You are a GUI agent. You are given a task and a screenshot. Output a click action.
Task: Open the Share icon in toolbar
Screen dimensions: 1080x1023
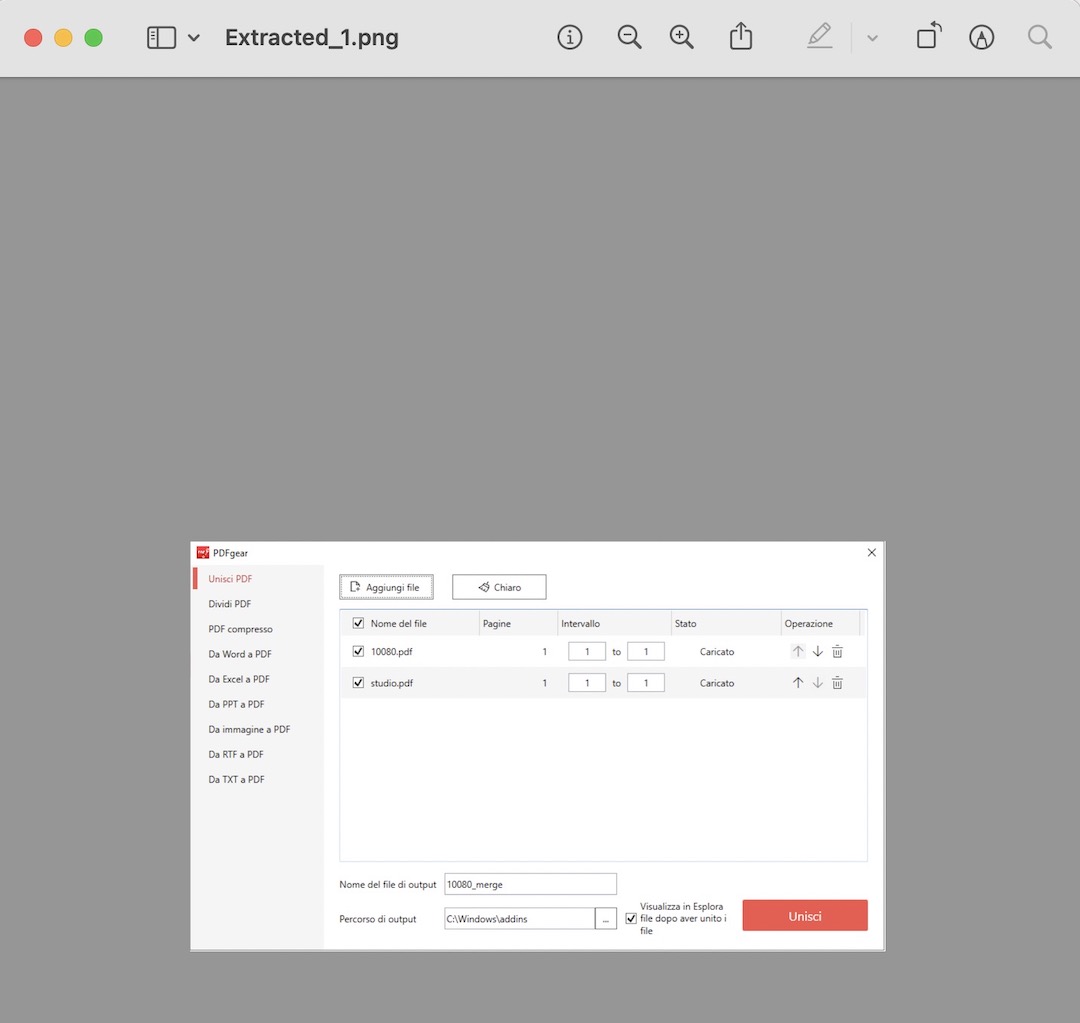[740, 38]
